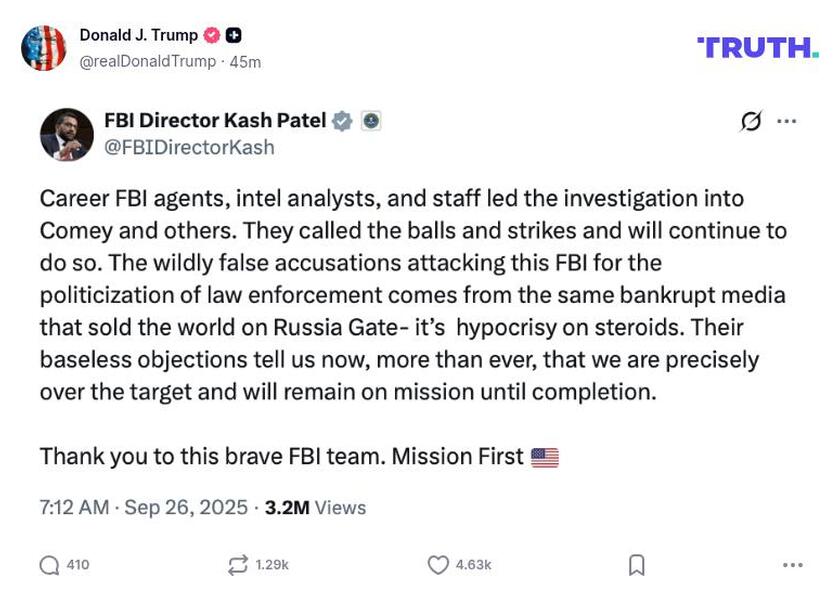Click the government account badge beside Kash's checkmark
840x597 pixels.
click(370, 120)
